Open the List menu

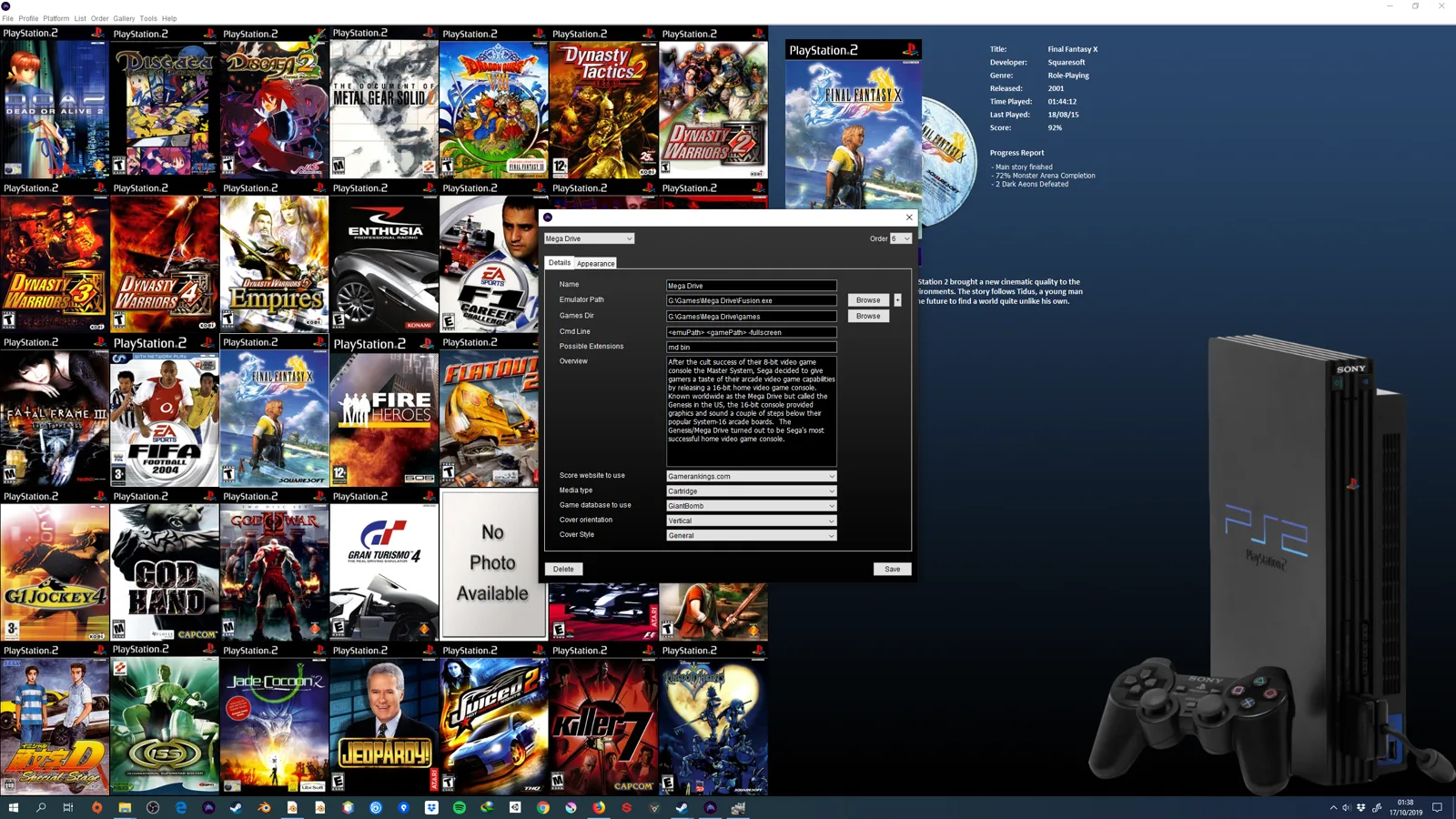pos(80,18)
